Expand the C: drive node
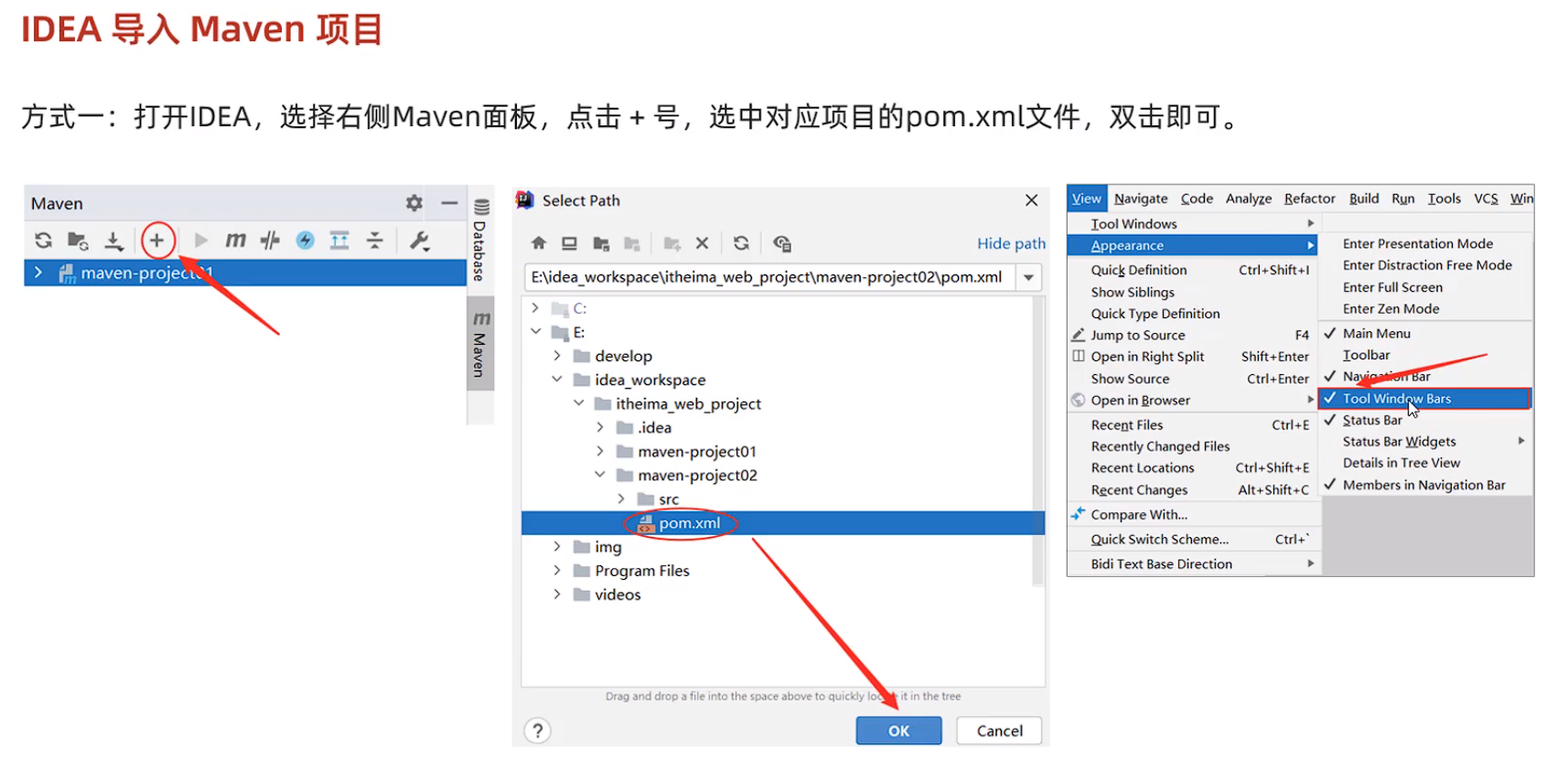1568x760 pixels. [535, 308]
